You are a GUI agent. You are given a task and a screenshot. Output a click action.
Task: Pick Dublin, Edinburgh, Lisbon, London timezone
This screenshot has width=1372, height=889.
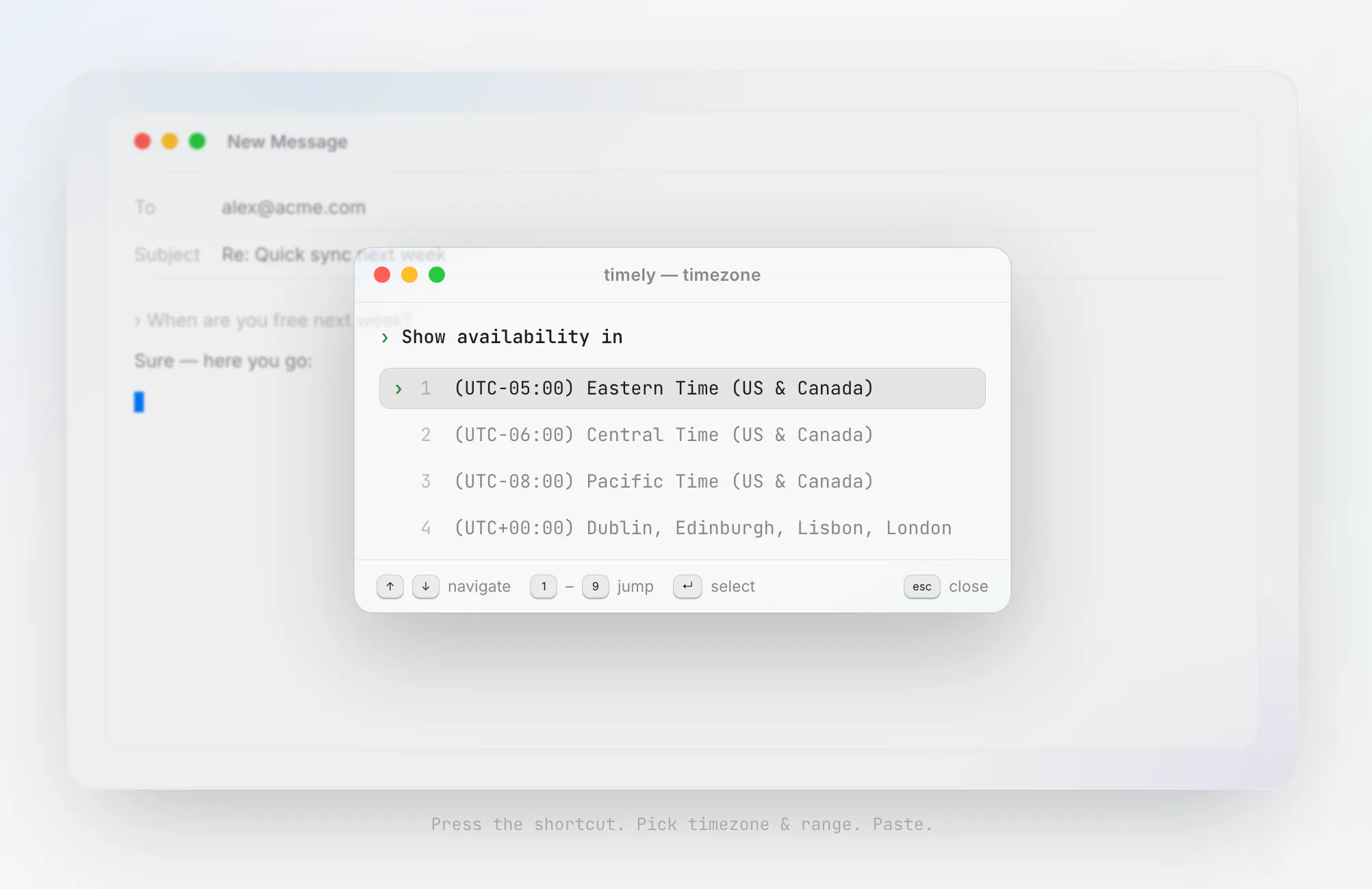pyautogui.click(x=682, y=528)
